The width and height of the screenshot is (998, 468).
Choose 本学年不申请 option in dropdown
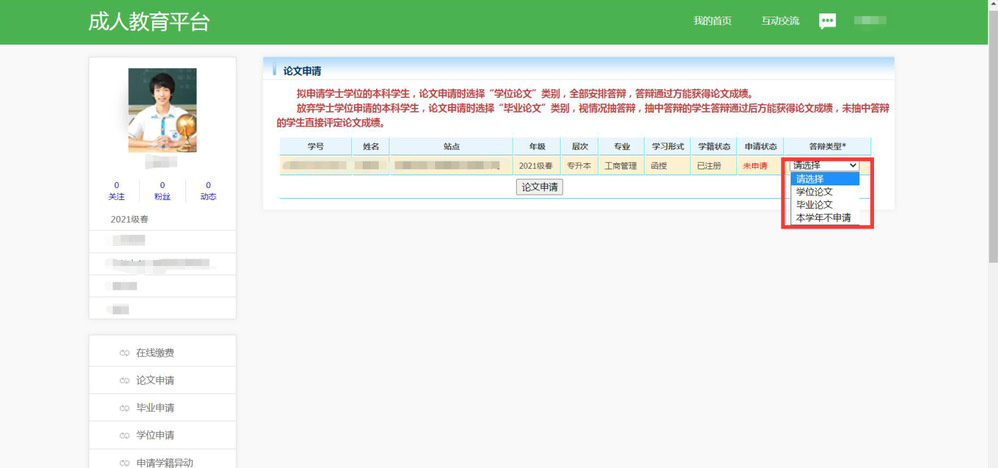[823, 218]
